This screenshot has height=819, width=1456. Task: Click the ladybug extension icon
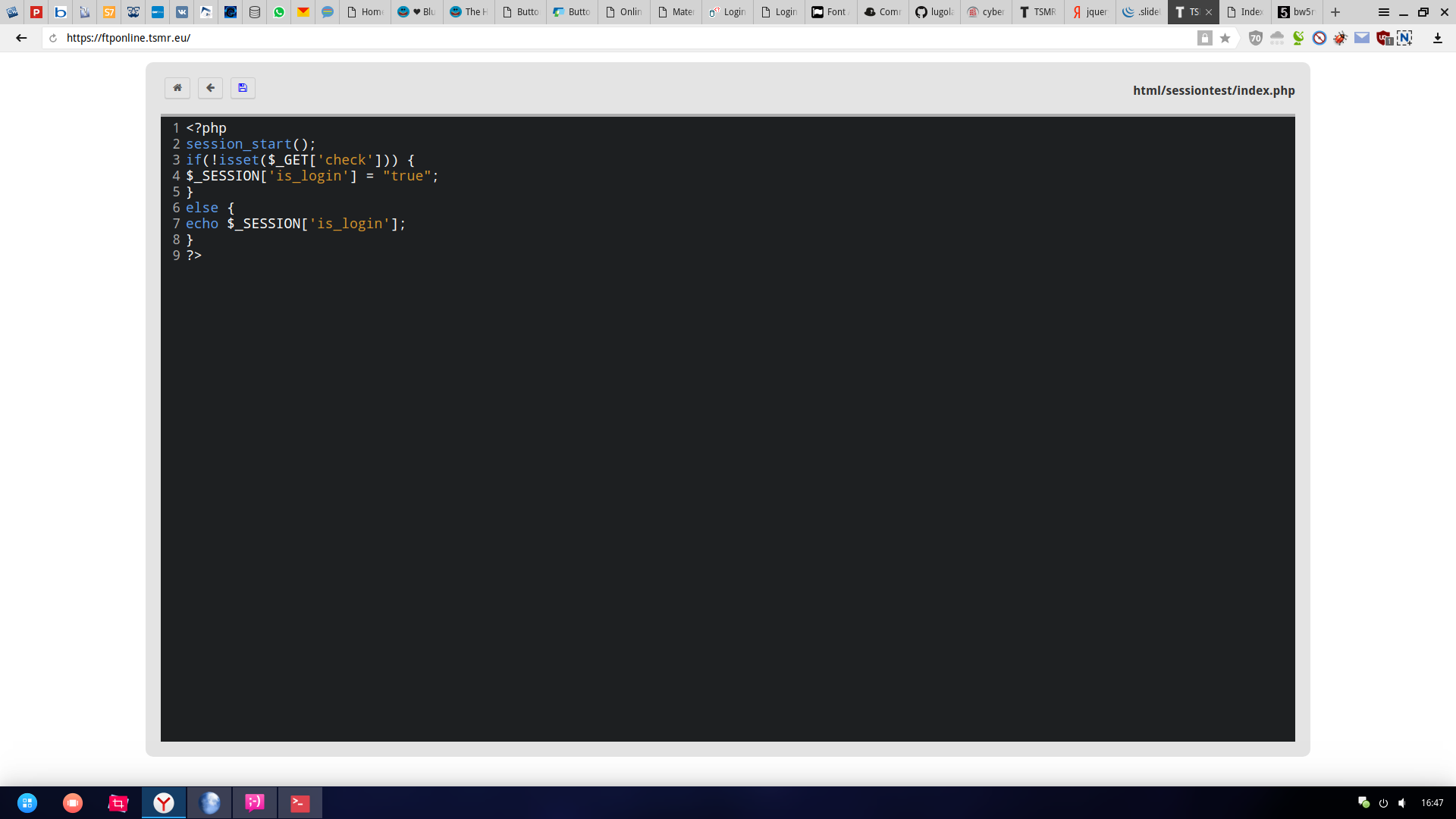pyautogui.click(x=1341, y=38)
